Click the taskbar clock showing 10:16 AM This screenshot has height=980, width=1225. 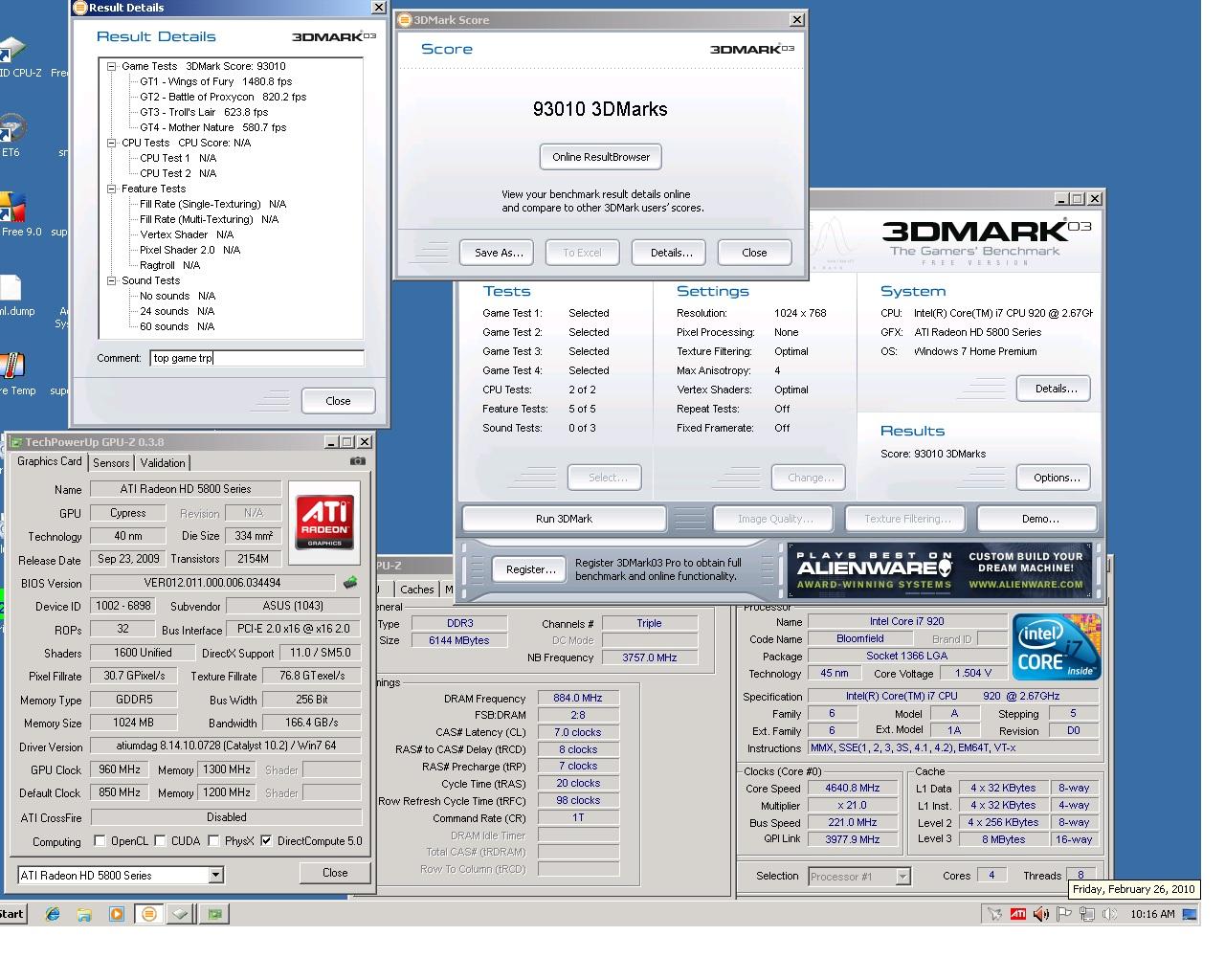1152,914
